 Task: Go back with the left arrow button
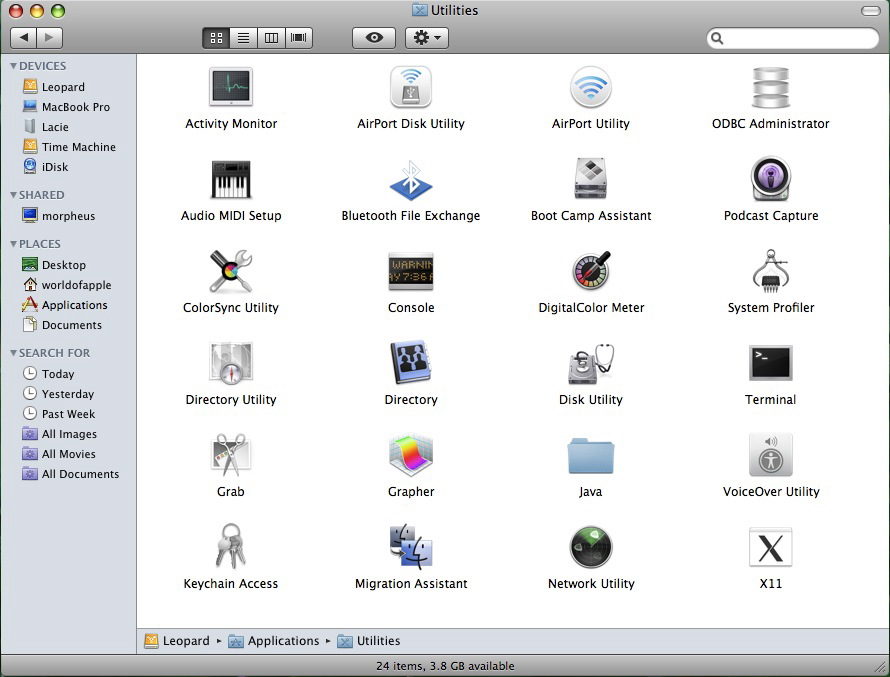click(x=24, y=37)
